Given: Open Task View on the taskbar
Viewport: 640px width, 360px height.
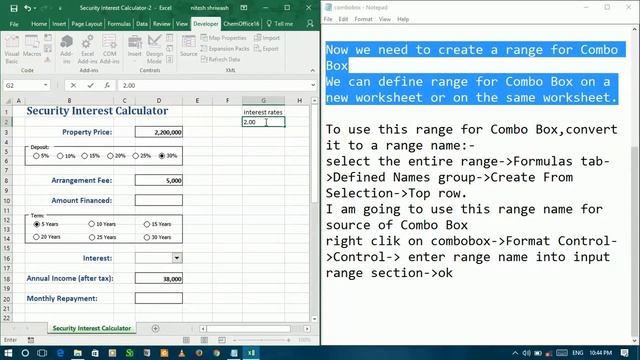Looking at the screenshot, I should click(x=42, y=353).
